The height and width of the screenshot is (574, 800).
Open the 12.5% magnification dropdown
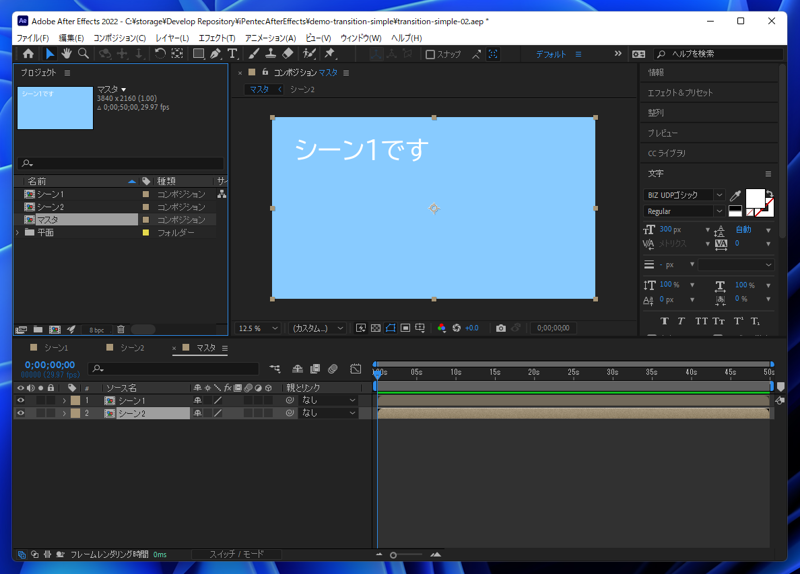(259, 328)
